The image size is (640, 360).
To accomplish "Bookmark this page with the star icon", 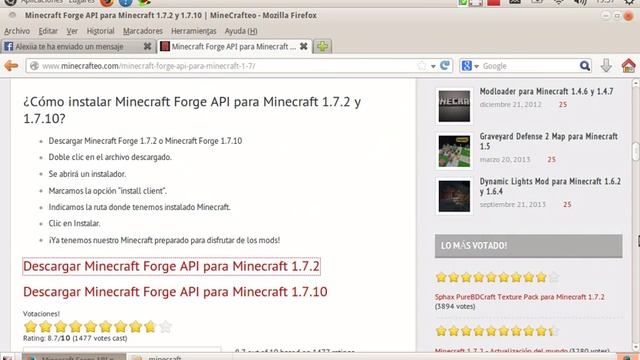I will click(x=422, y=66).
